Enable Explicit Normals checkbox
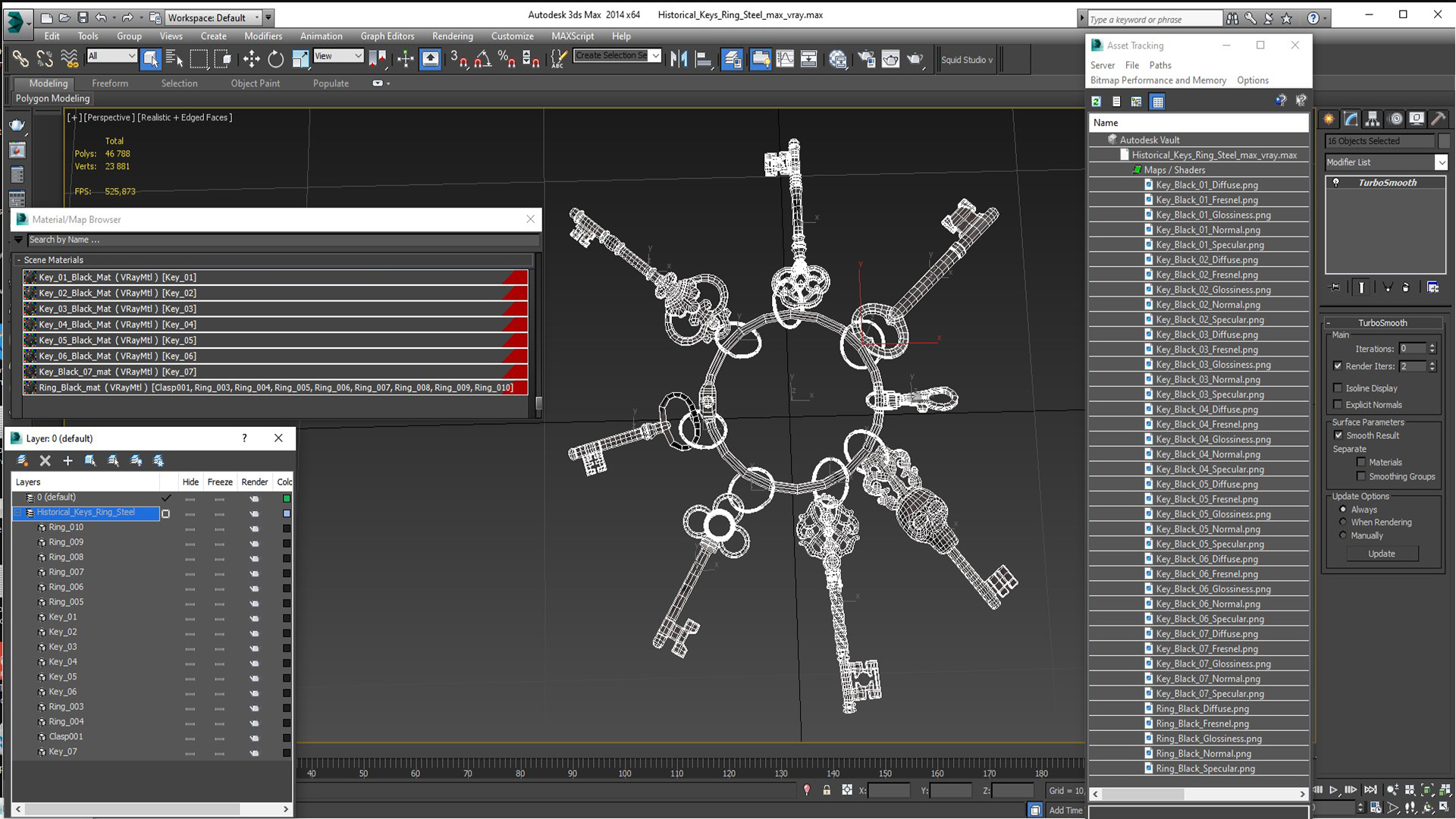 1338,404
